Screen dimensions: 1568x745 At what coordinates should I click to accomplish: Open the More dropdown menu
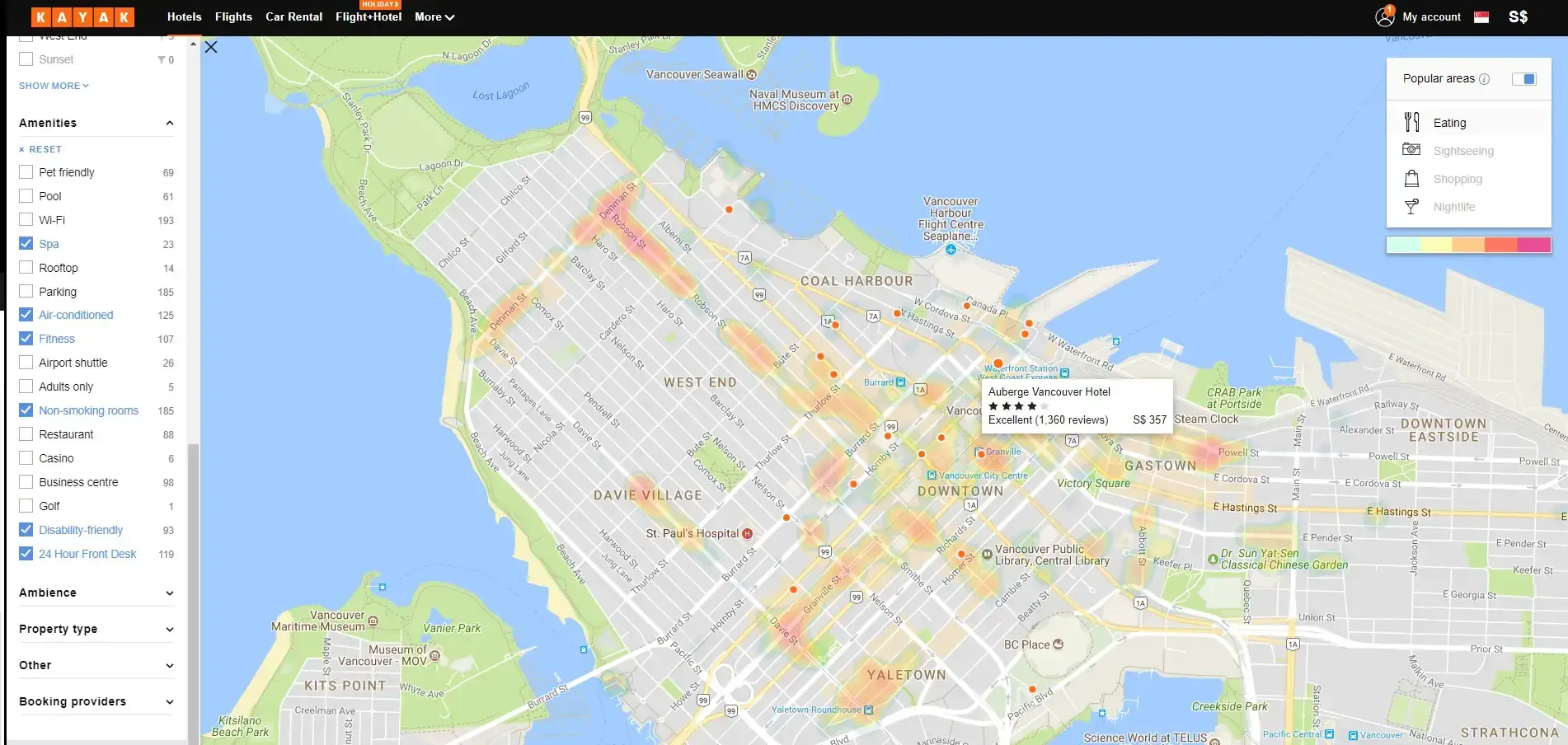pos(434,16)
